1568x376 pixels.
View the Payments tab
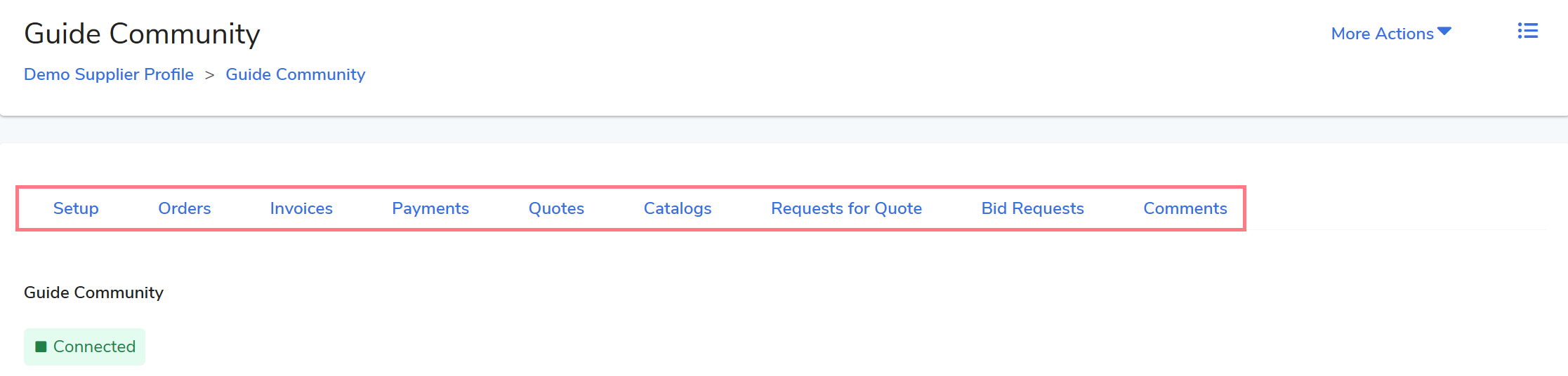(x=430, y=208)
